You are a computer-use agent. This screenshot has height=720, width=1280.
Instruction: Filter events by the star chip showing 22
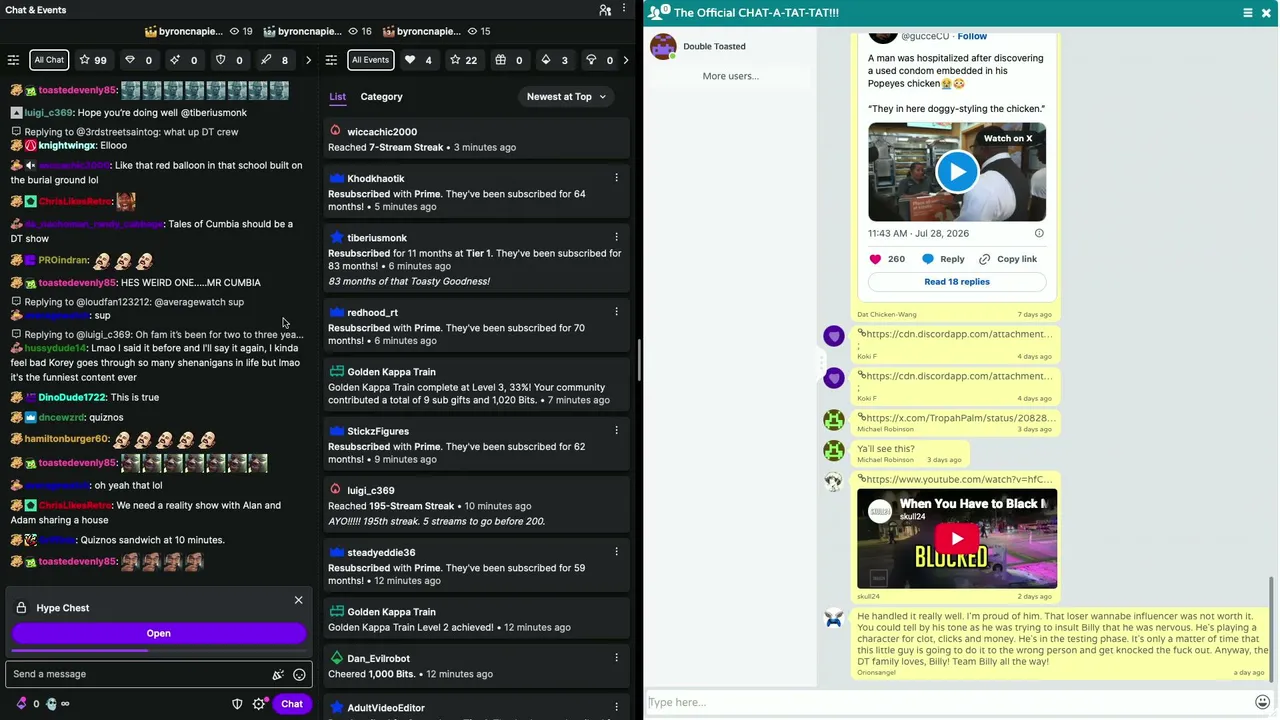point(464,60)
